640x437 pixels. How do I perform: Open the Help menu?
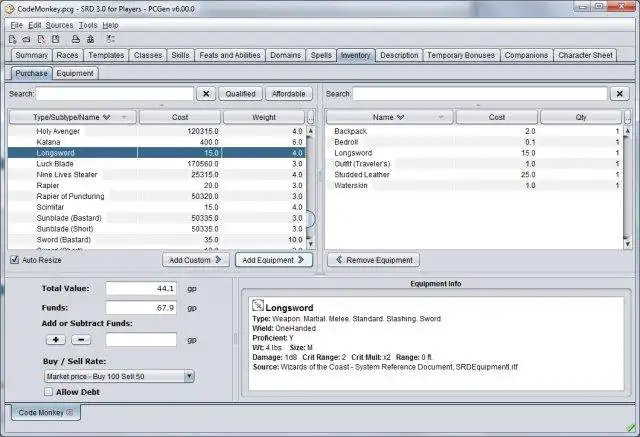click(110, 25)
